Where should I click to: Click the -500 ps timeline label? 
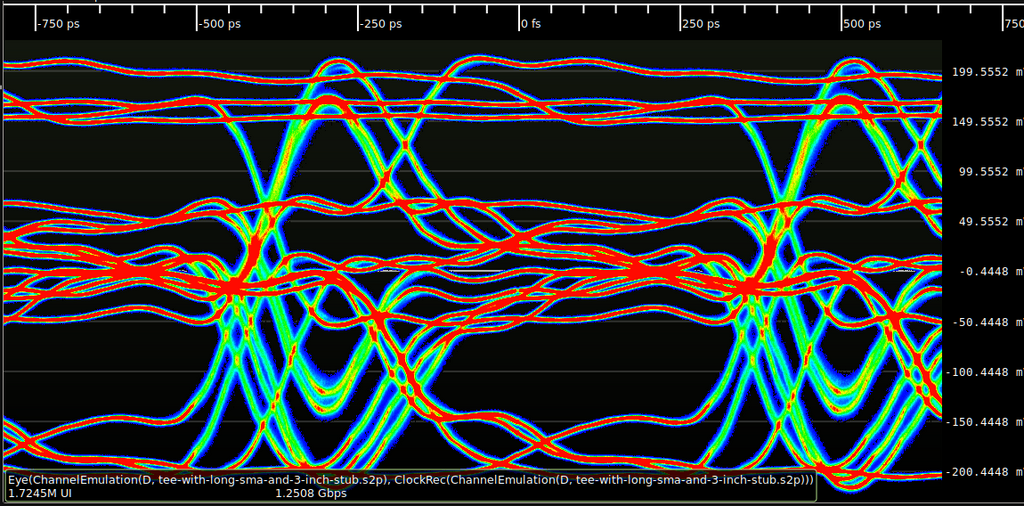pos(220,24)
